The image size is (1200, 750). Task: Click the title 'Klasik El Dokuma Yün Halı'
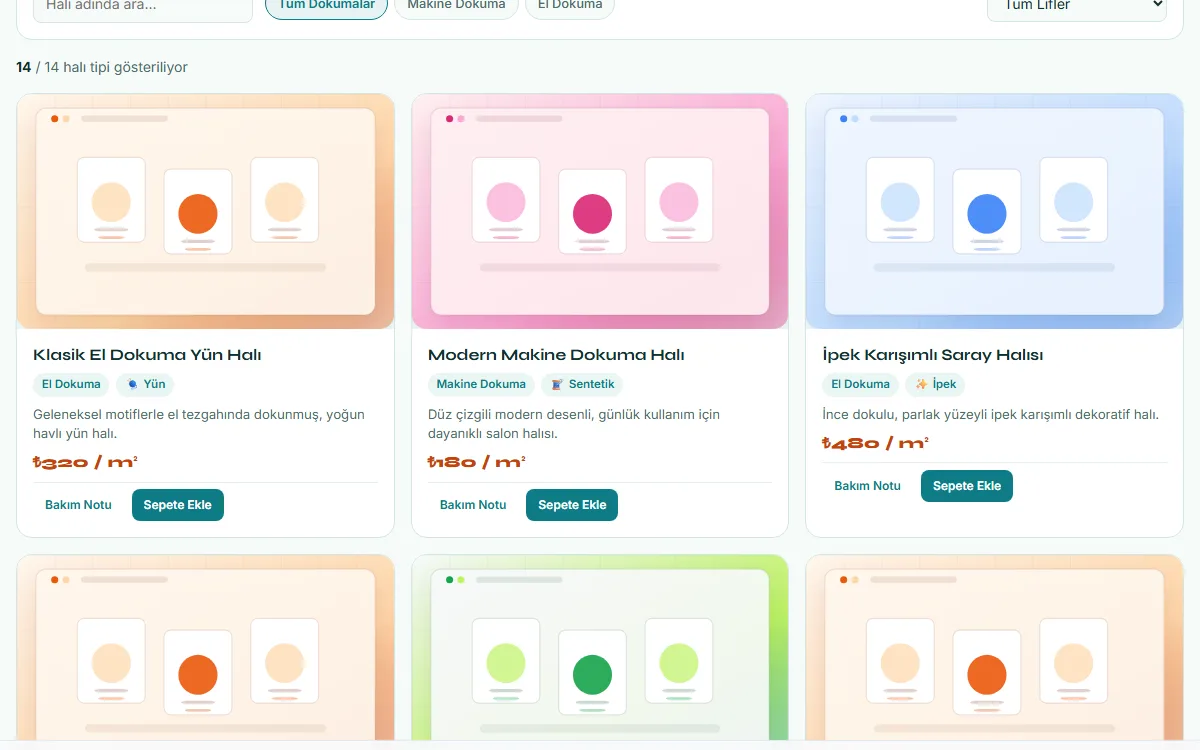(x=147, y=355)
